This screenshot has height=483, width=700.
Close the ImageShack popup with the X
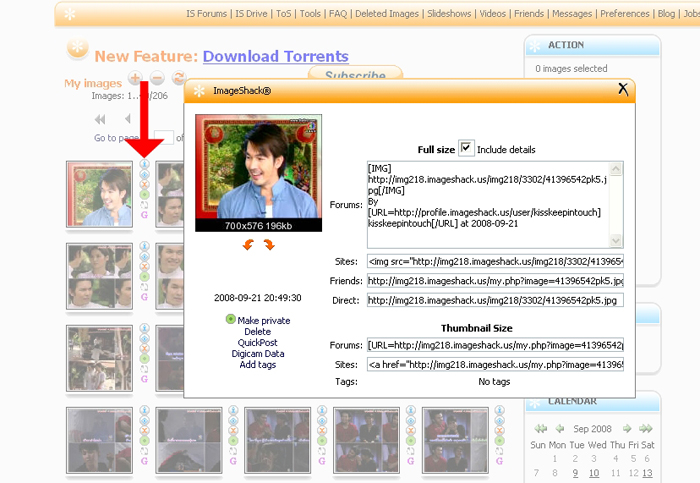click(x=623, y=89)
